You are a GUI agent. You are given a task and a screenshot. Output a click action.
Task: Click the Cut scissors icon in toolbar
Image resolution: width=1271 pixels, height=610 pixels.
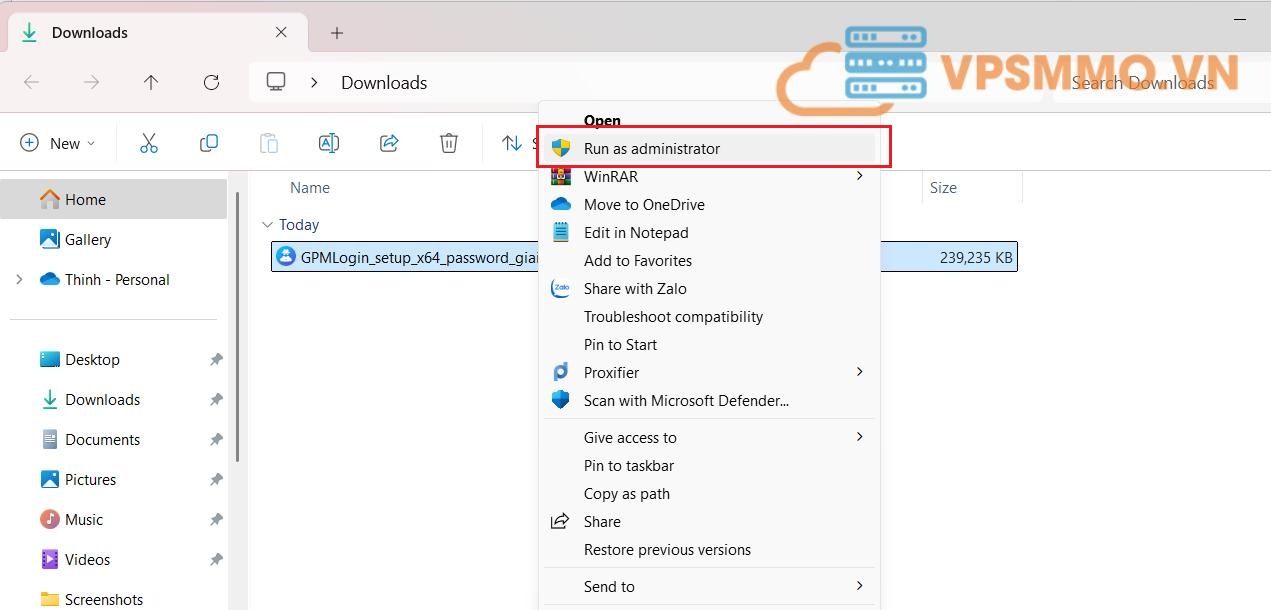coord(149,143)
